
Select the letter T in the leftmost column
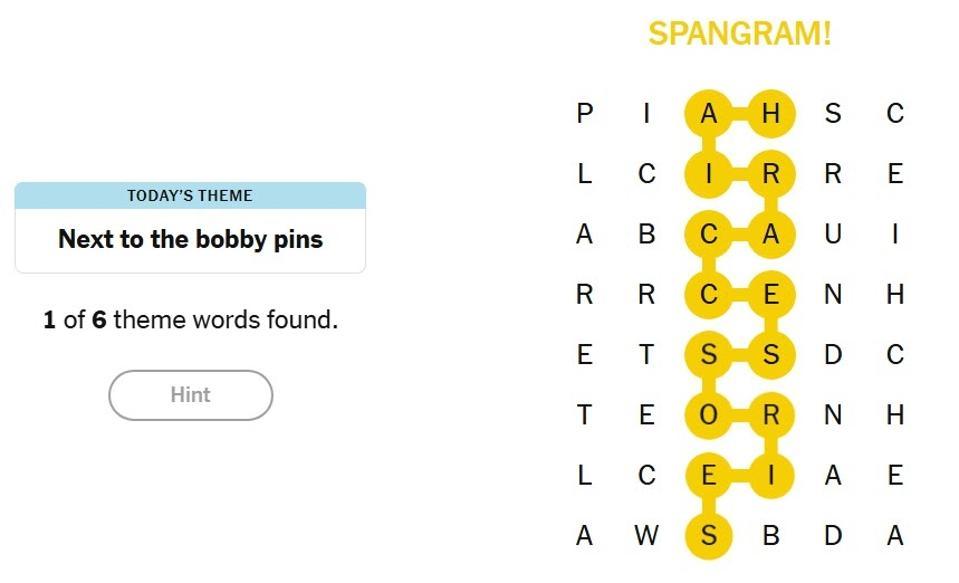coord(585,415)
